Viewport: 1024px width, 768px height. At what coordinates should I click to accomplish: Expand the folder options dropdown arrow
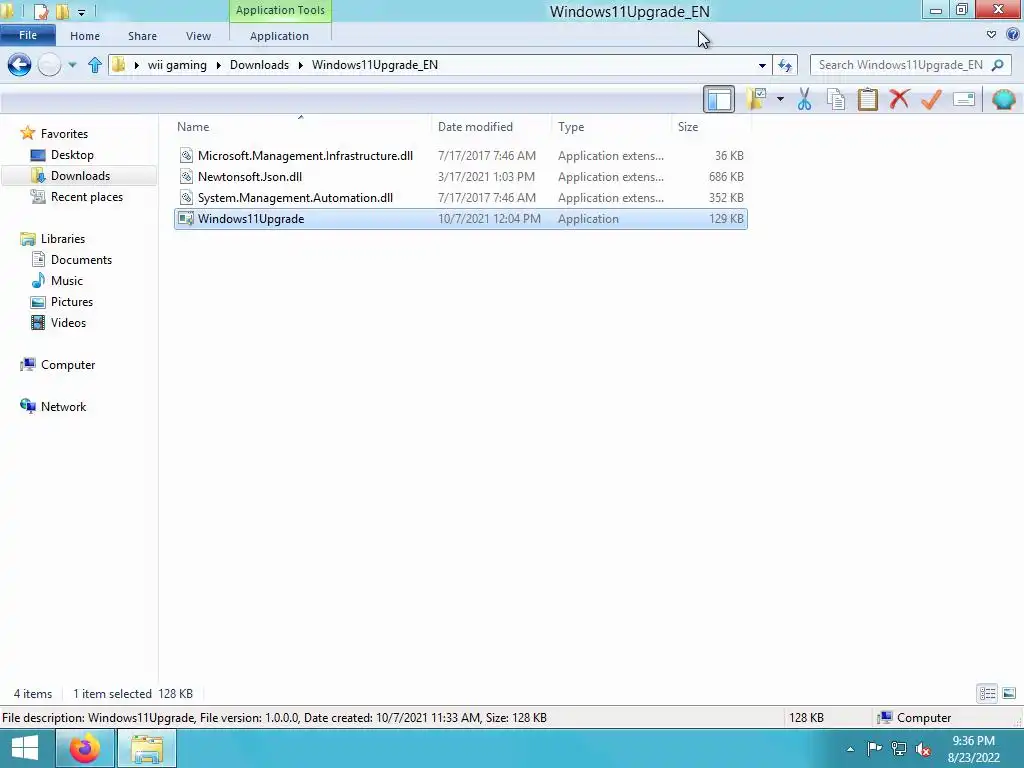click(x=780, y=99)
